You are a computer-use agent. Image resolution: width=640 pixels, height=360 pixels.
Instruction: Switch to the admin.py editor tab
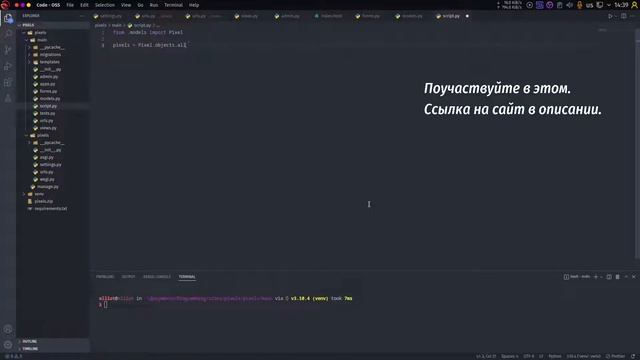(x=287, y=16)
